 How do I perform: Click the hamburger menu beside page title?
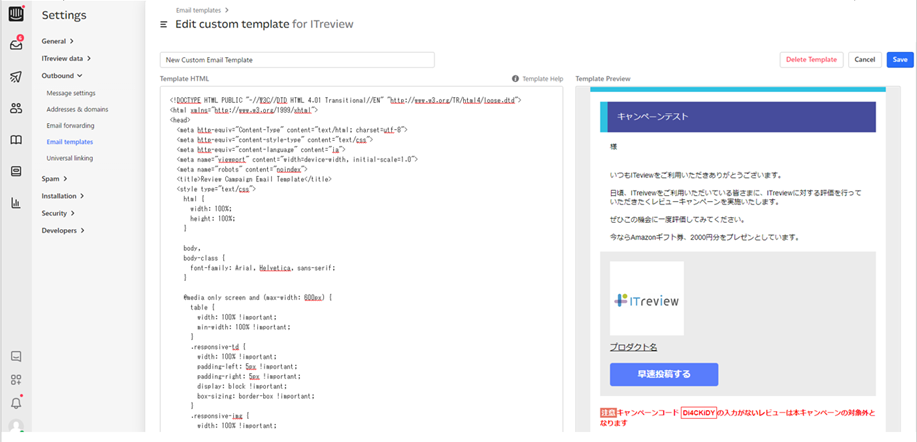[164, 24]
